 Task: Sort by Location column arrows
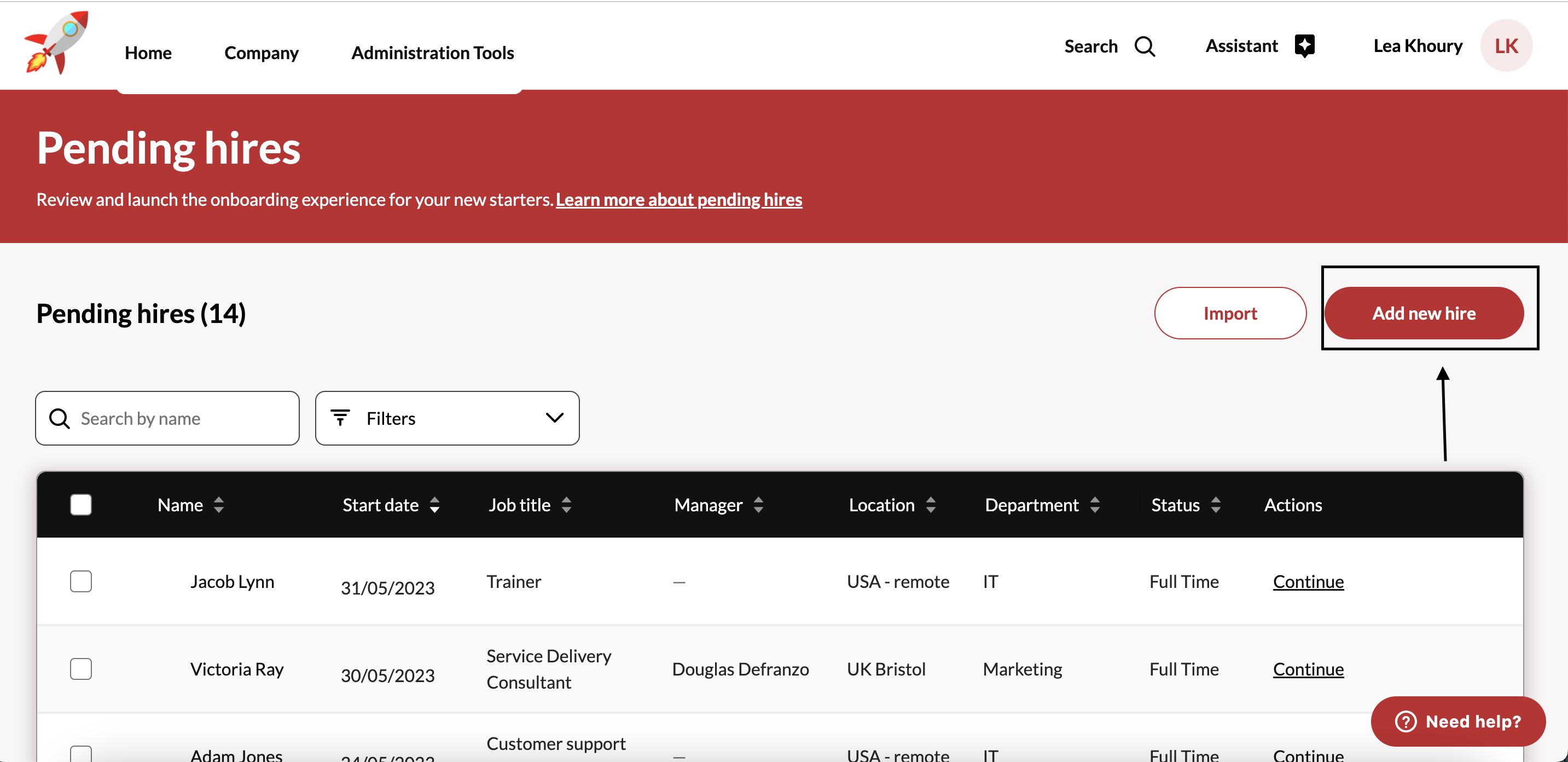[x=931, y=505]
